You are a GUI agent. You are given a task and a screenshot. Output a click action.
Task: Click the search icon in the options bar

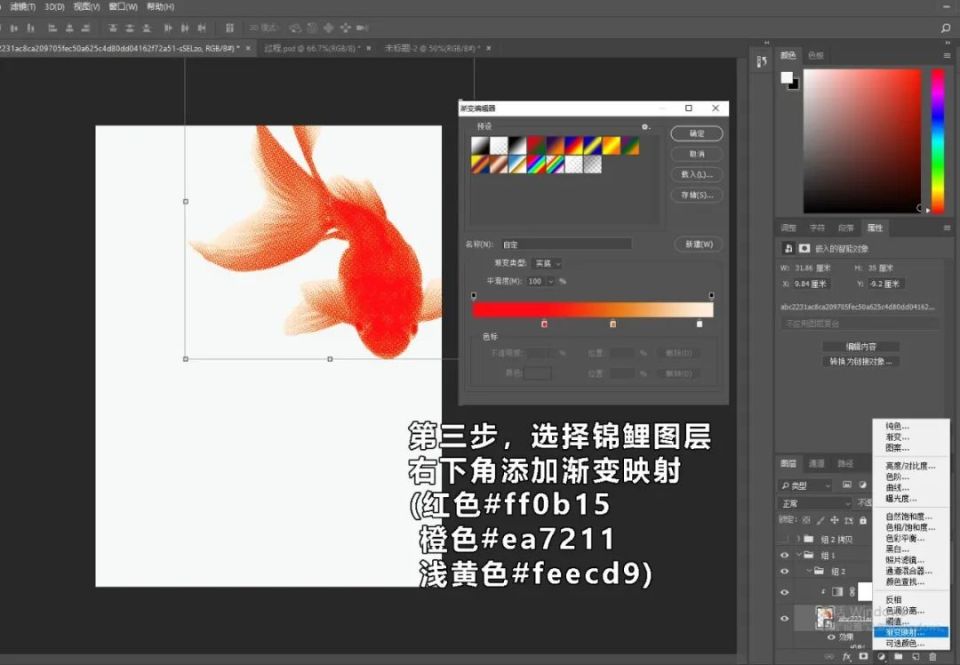pyautogui.click(x=946, y=28)
